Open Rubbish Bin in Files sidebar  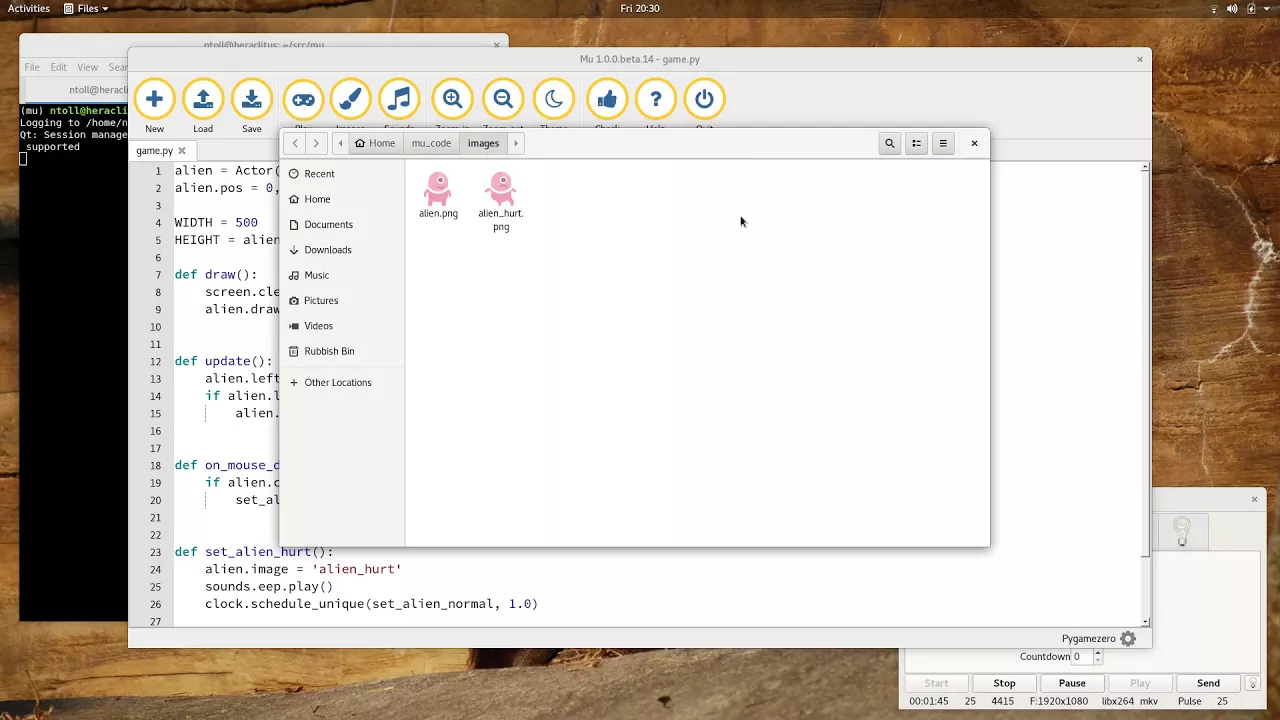342,351
